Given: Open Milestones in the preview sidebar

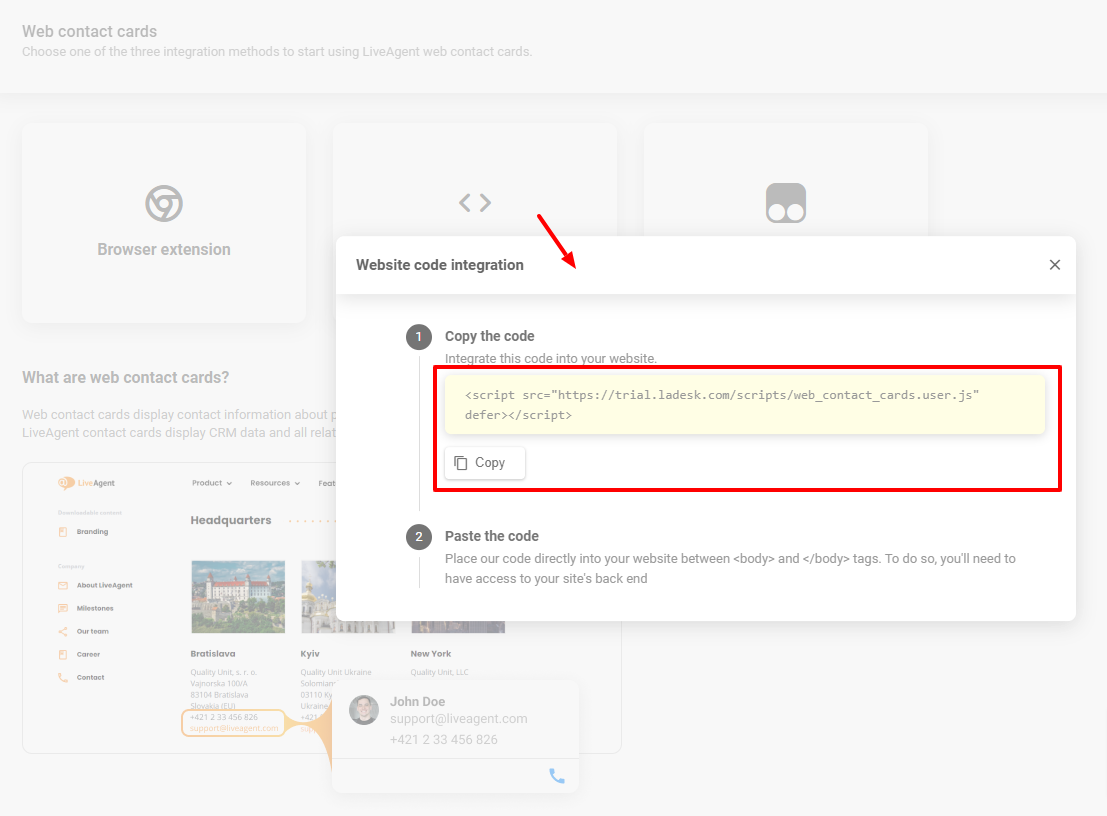Looking at the screenshot, I should click(95, 608).
